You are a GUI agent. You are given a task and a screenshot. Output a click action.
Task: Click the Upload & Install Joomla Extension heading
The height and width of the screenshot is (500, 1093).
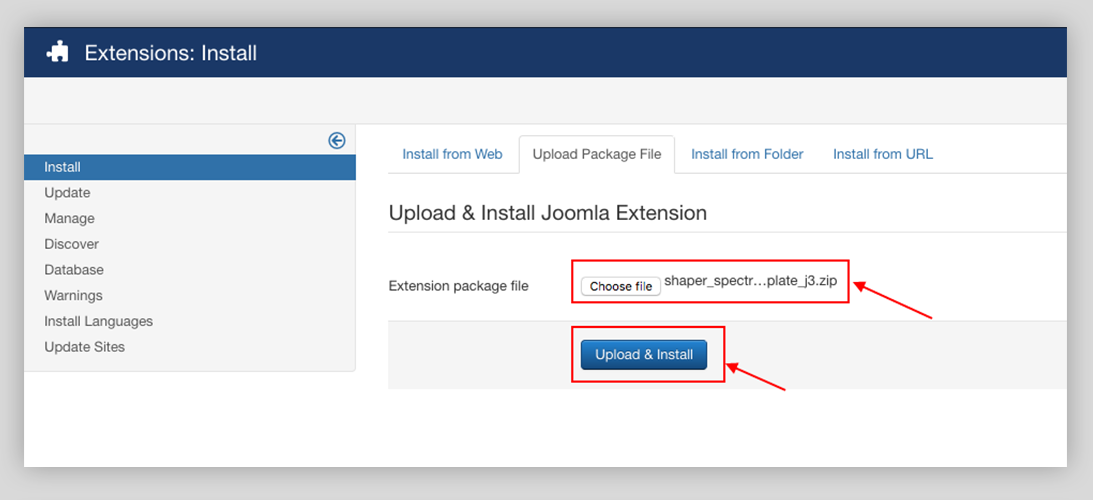pos(547,213)
